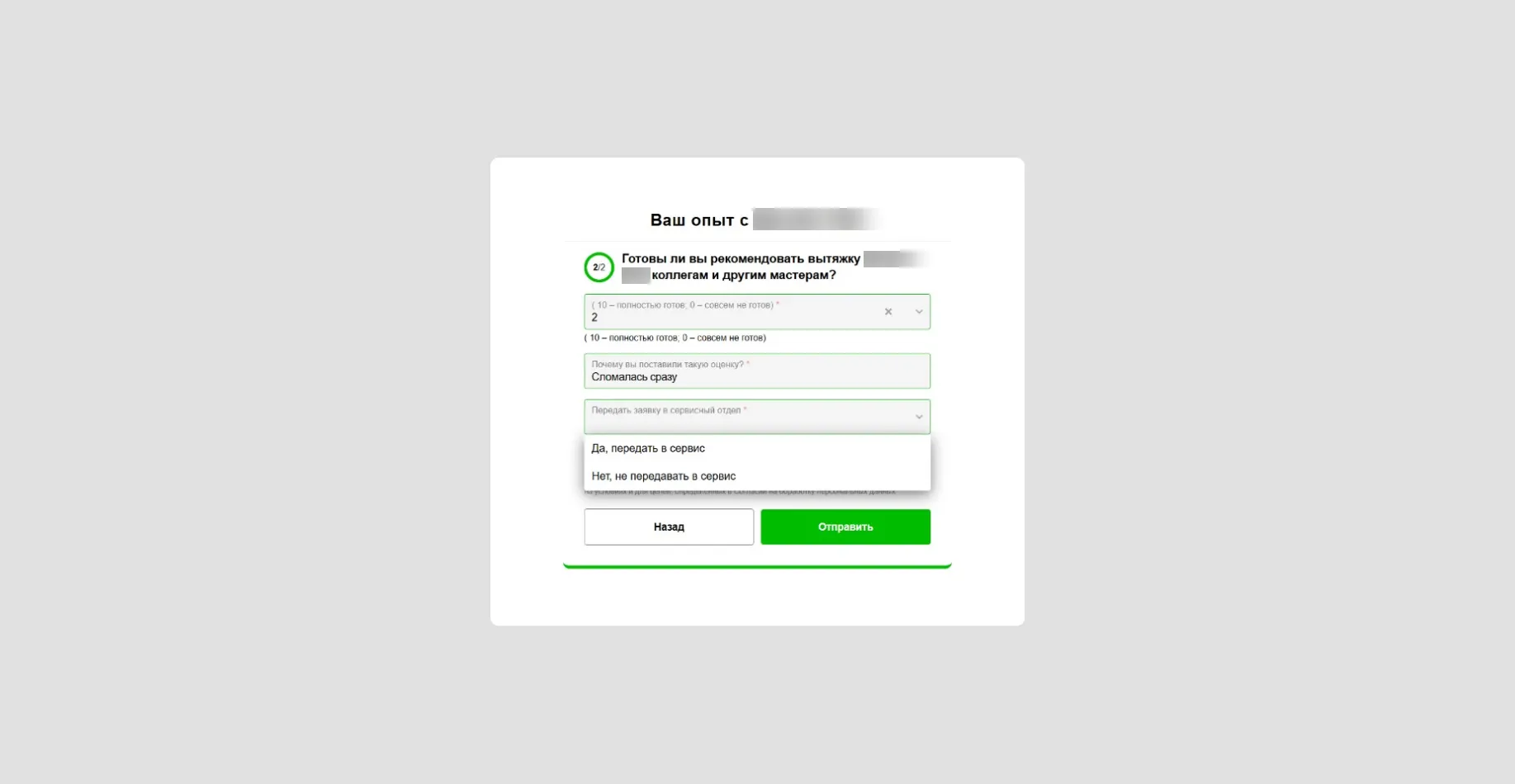Click the empty service request combo box
Viewport: 1515px width, 784px height.
coord(757,417)
